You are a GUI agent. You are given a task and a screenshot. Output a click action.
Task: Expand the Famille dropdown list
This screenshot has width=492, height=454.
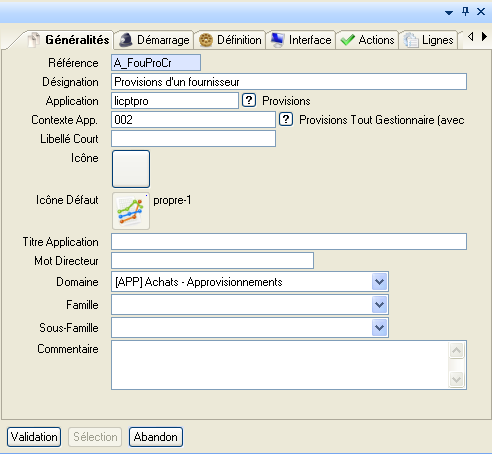click(379, 305)
